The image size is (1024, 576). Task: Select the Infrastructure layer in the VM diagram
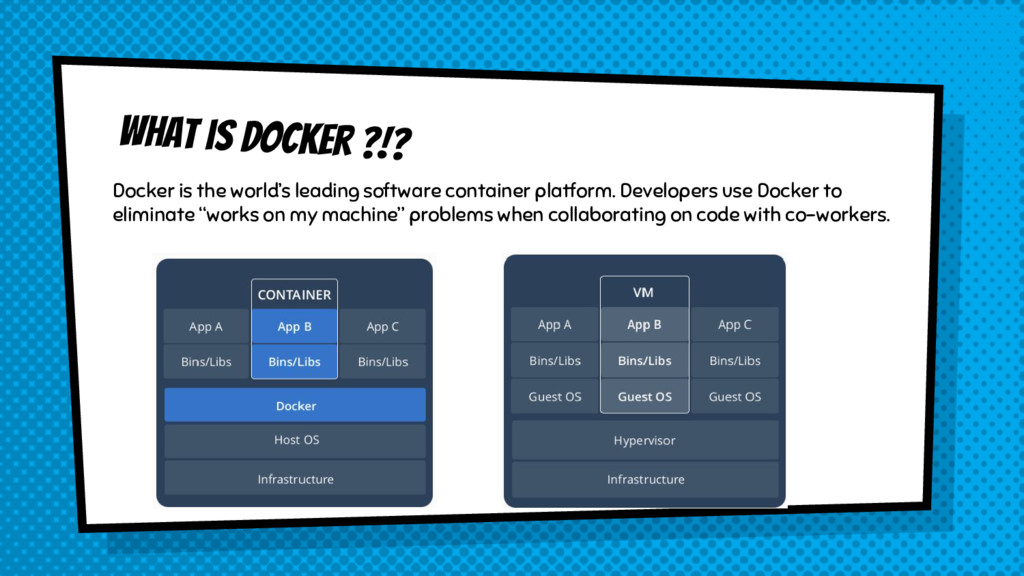pyautogui.click(x=645, y=479)
